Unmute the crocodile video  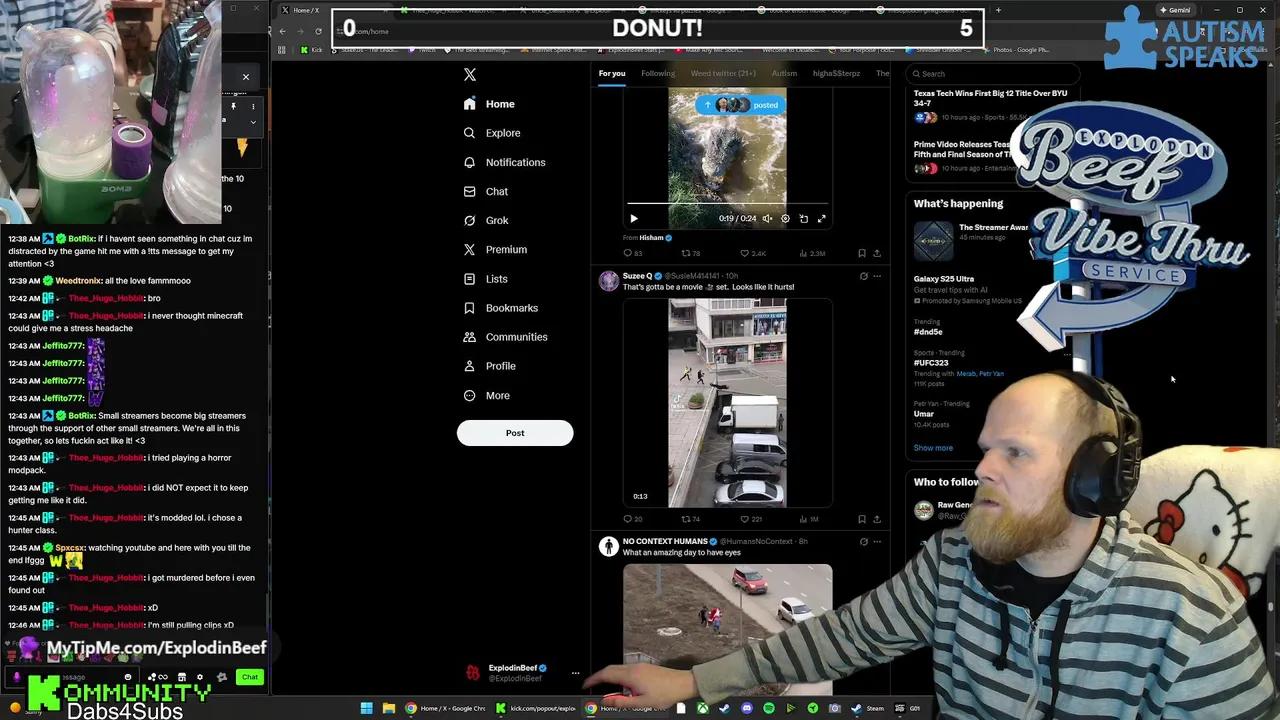(x=767, y=218)
